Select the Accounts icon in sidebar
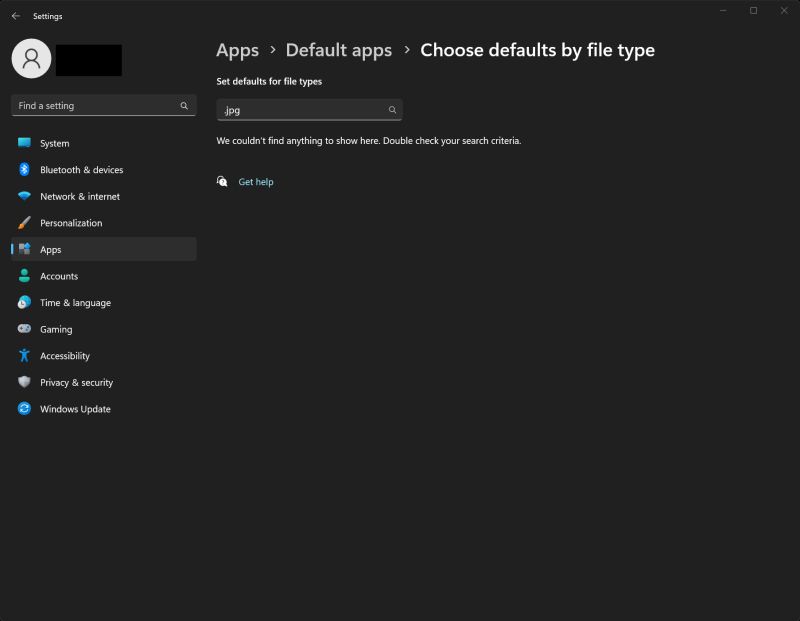Screen dimensions: 800x621 [23, 275]
